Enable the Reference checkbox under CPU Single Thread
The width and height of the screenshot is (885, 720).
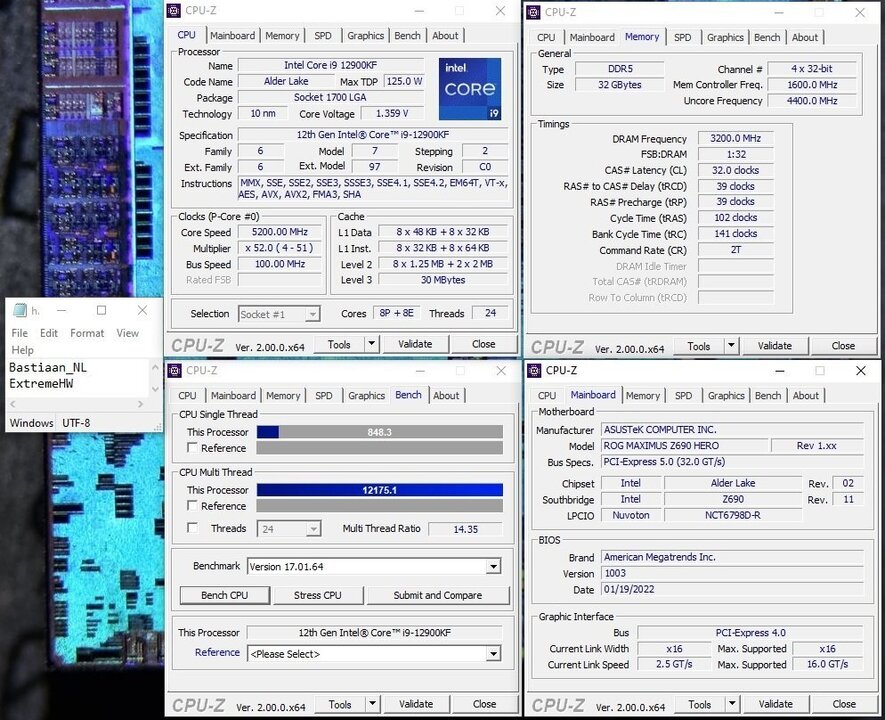pyautogui.click(x=193, y=448)
